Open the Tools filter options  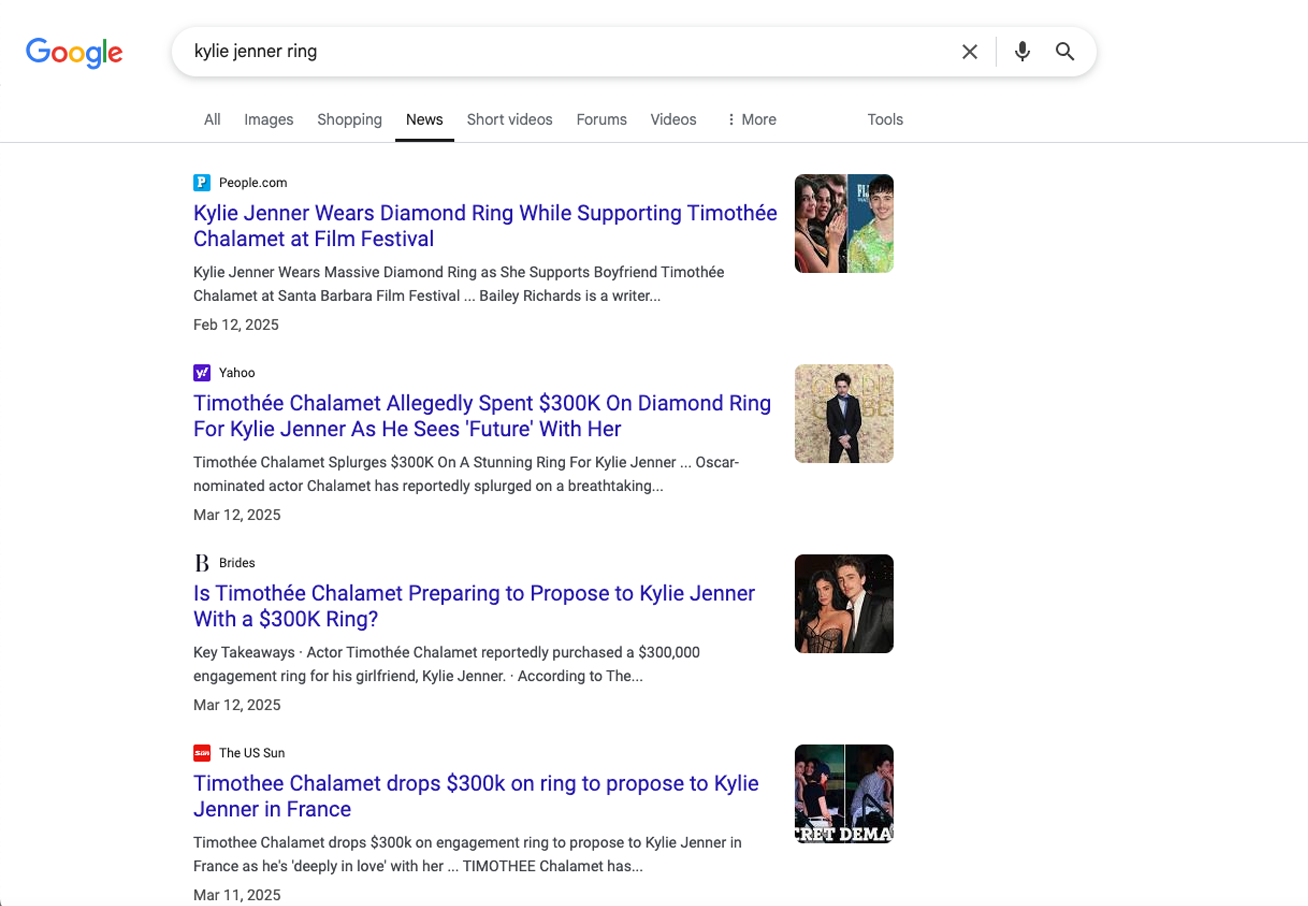tap(885, 119)
